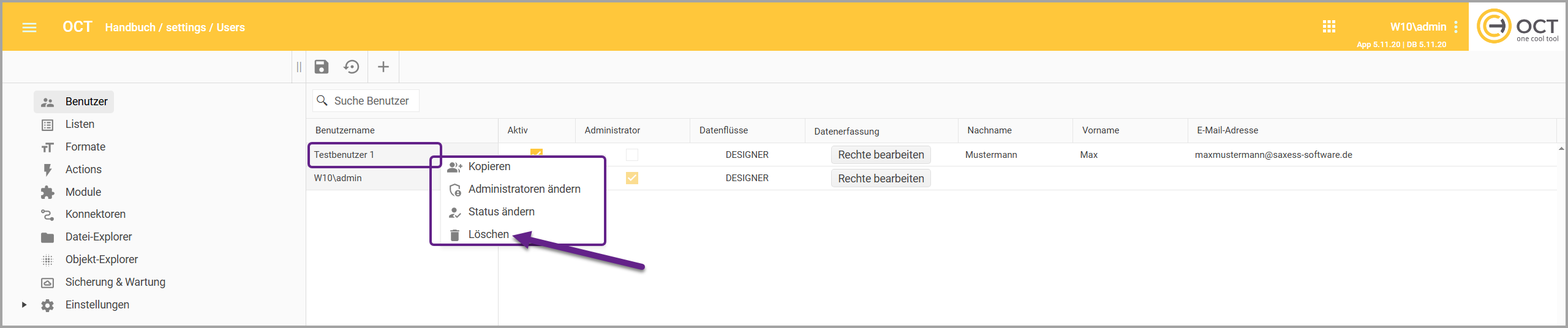Viewport: 1568px width, 328px height.
Task: Click the revert/history icon in toolbar
Action: [x=352, y=67]
